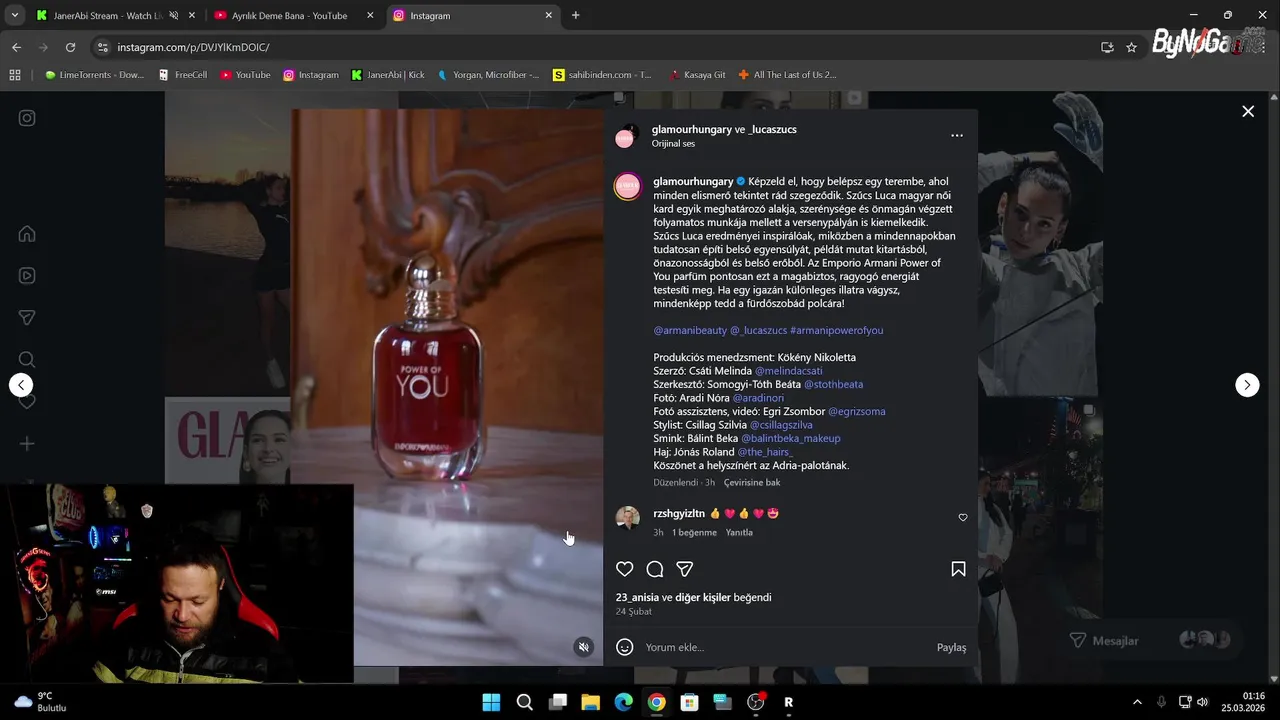
Task: Open JanerAbi | Kick bookmark
Action: [x=388, y=75]
